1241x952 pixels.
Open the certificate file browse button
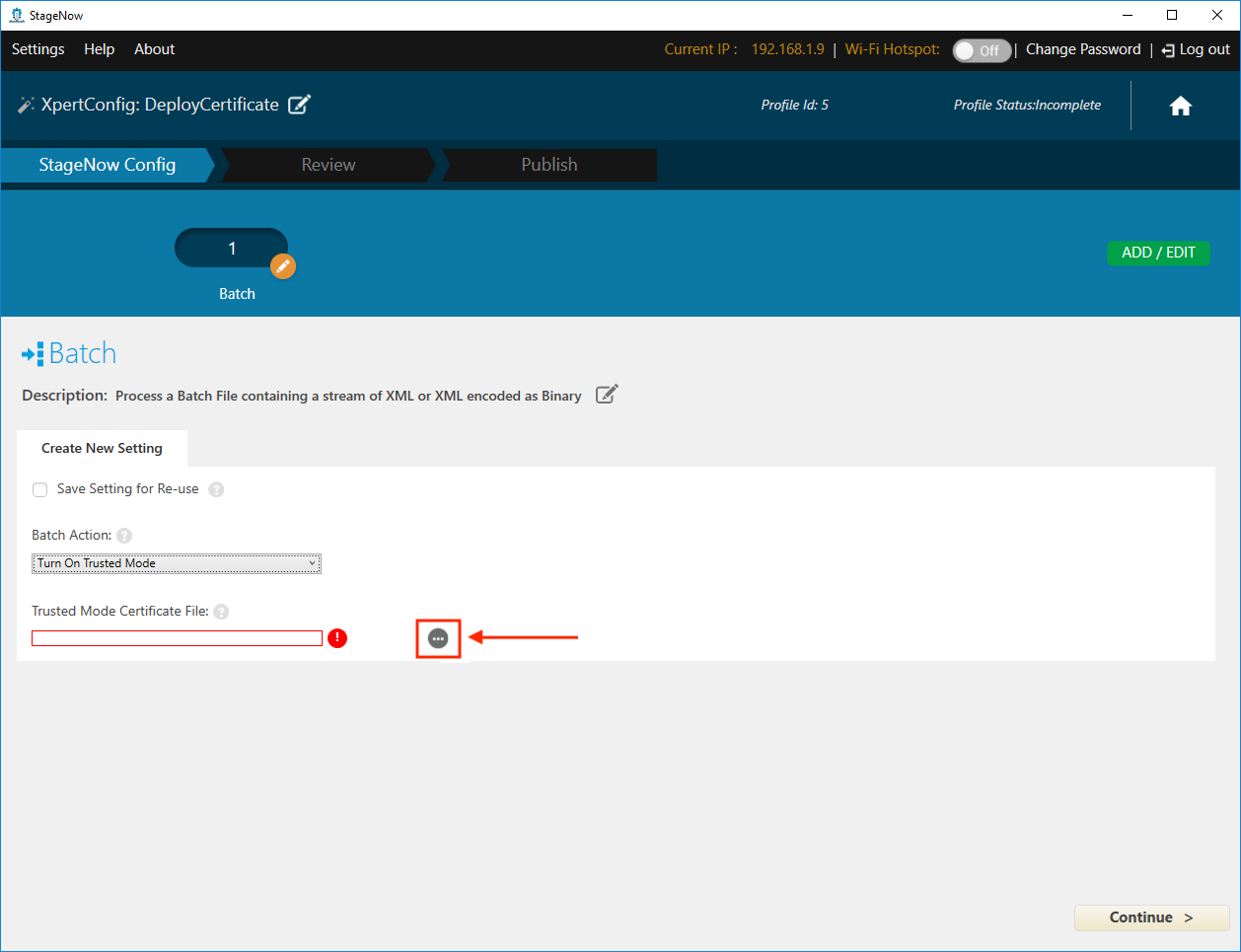(x=438, y=638)
